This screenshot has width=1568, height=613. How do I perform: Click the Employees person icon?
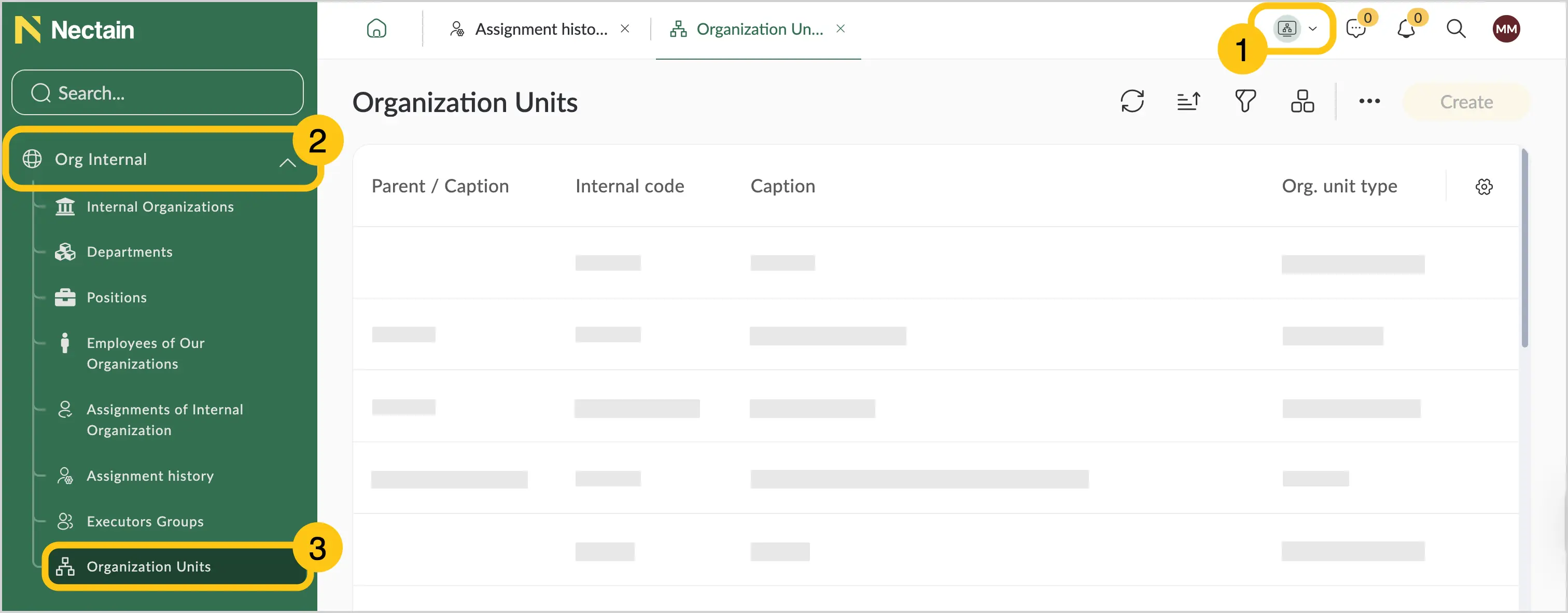[65, 343]
